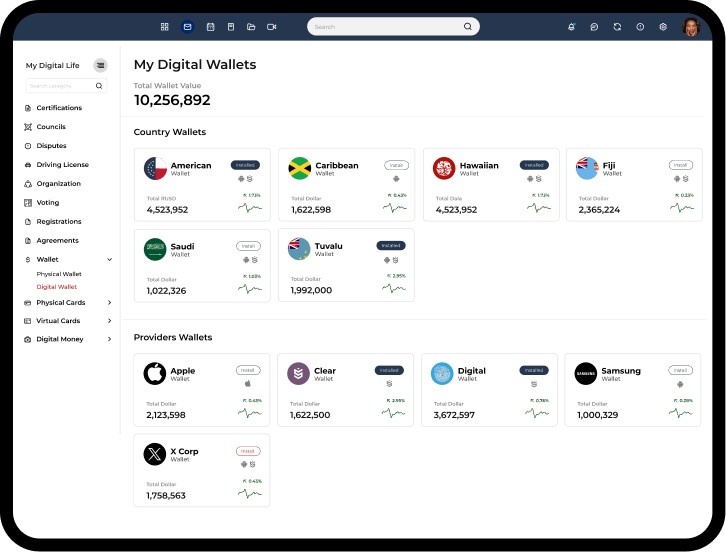Open the calendar icon in top bar
This screenshot has width=726, height=552.
(210, 27)
